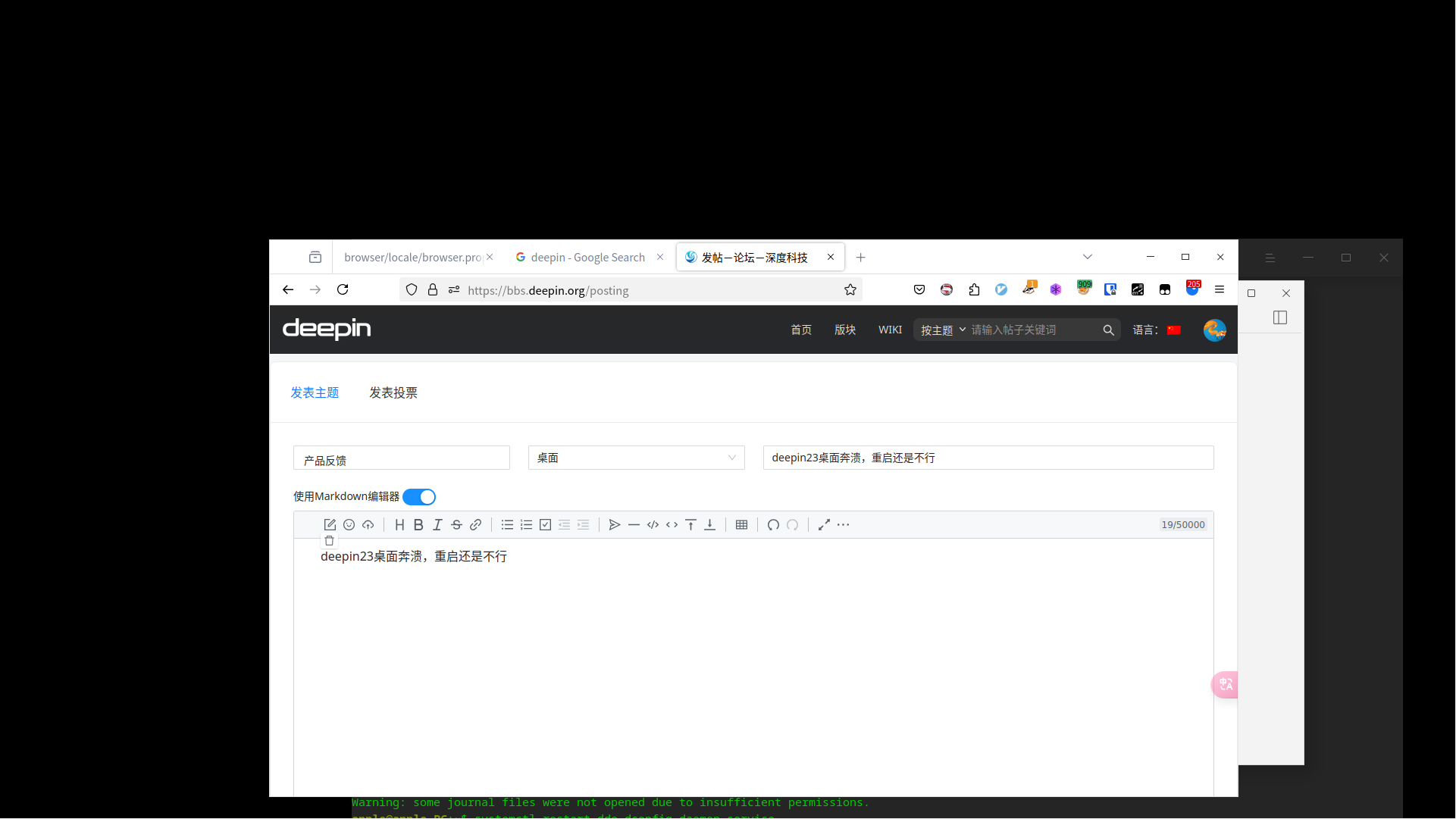1456x819 pixels.
Task: Open the 桌面 category dropdown
Action: (x=636, y=458)
